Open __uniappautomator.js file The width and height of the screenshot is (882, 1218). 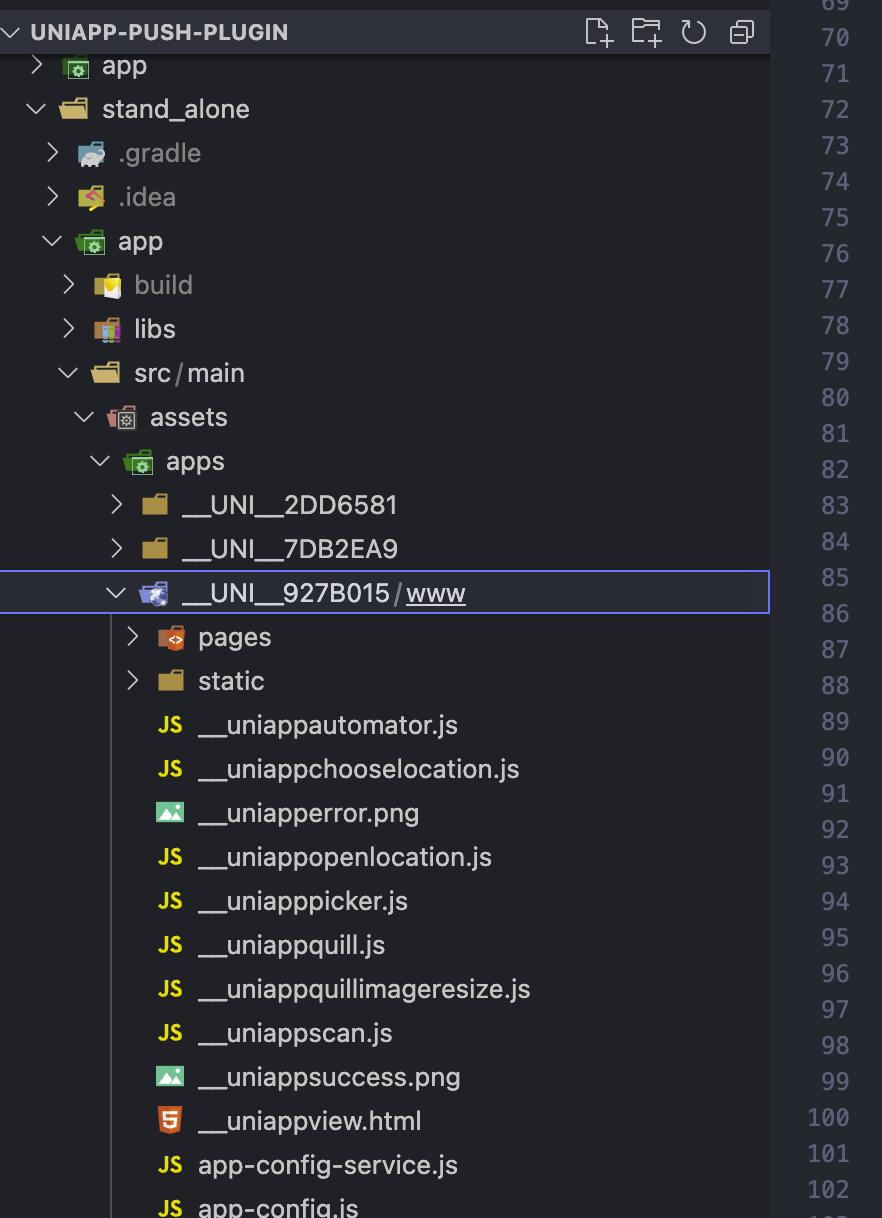pyautogui.click(x=328, y=725)
